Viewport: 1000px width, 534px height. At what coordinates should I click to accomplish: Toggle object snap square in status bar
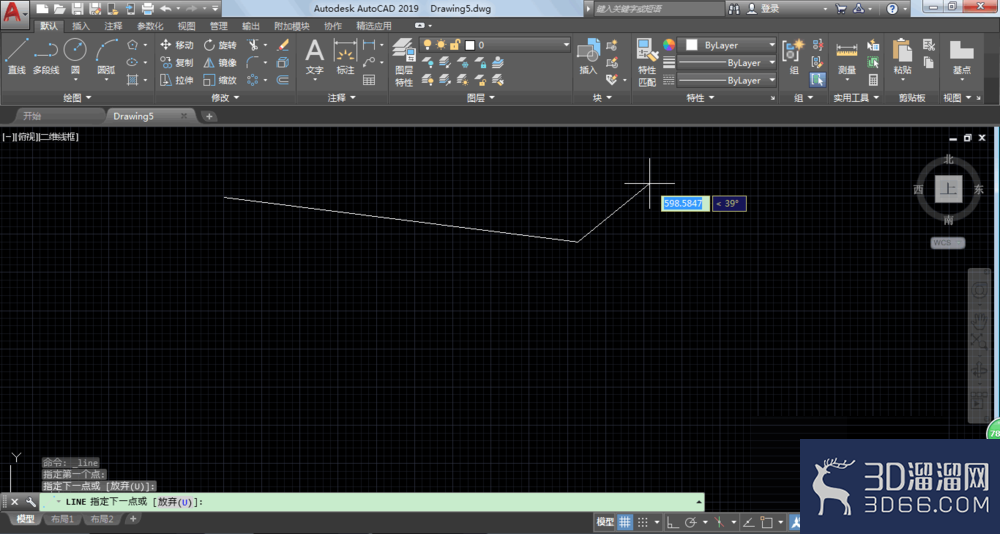[766, 522]
